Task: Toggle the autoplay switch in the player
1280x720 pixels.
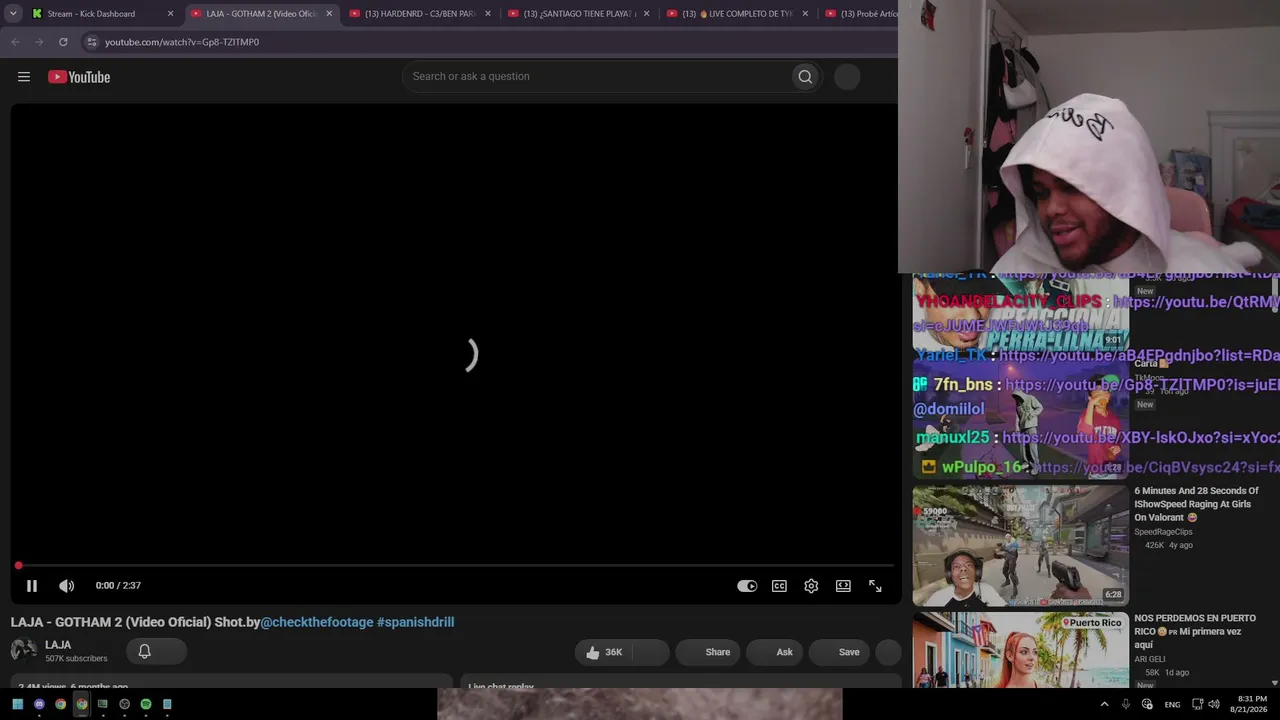Action: [x=747, y=586]
